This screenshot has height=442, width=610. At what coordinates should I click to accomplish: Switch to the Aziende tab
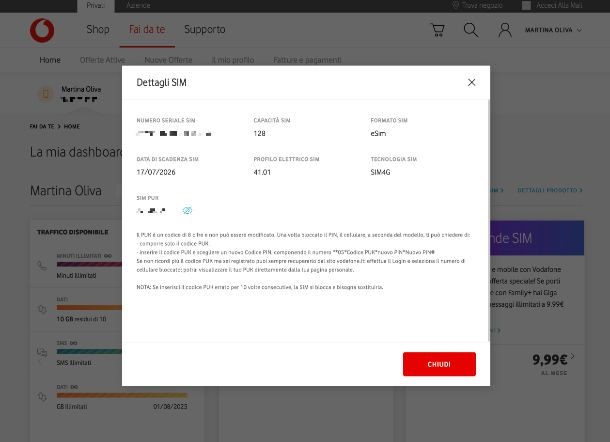click(x=138, y=5)
